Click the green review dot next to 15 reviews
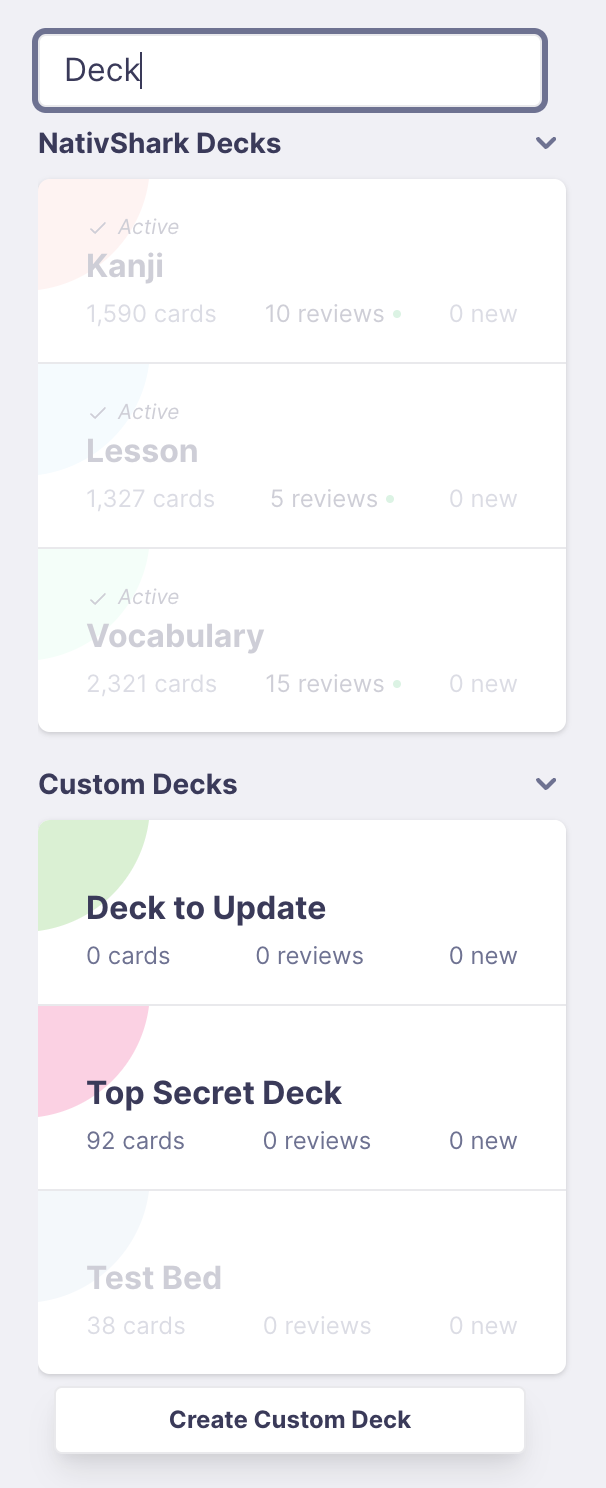606x1488 pixels. tap(399, 683)
